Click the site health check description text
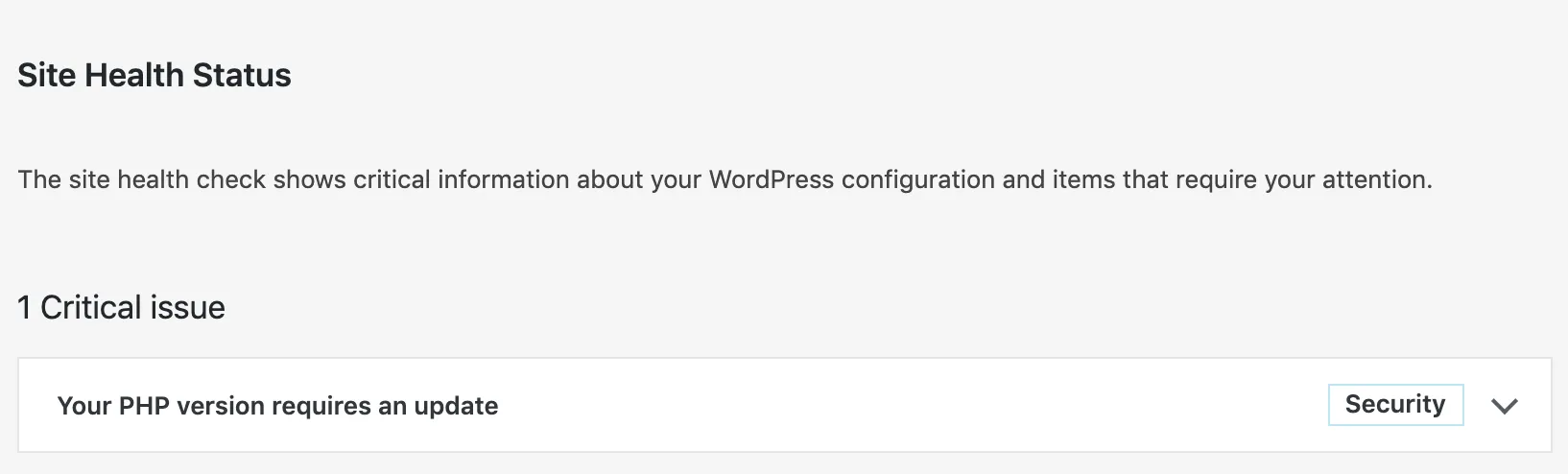 [725, 179]
